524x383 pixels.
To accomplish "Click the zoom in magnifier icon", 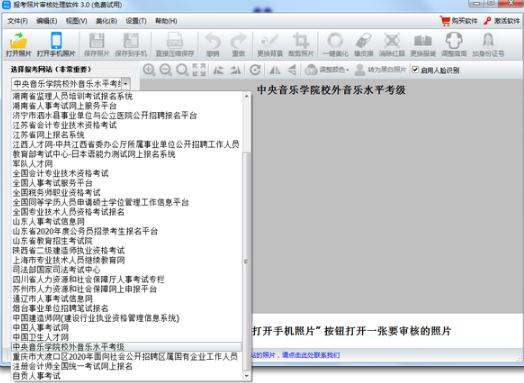I will click(149, 70).
